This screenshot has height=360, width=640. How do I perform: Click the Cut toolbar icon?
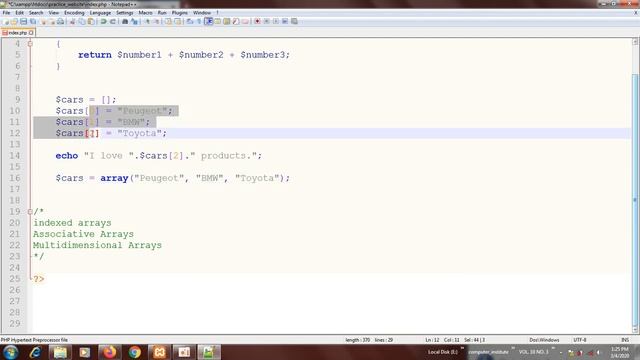click(x=72, y=21)
